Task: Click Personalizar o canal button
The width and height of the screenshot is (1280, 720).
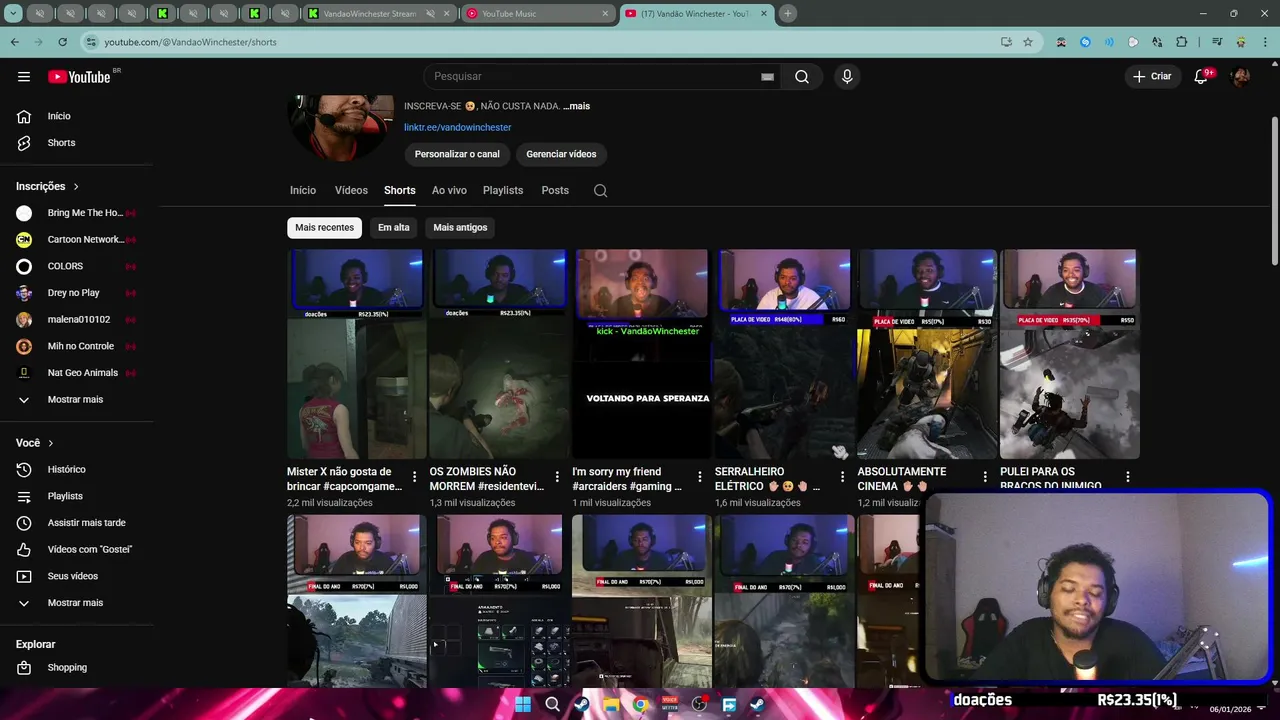Action: (x=457, y=154)
